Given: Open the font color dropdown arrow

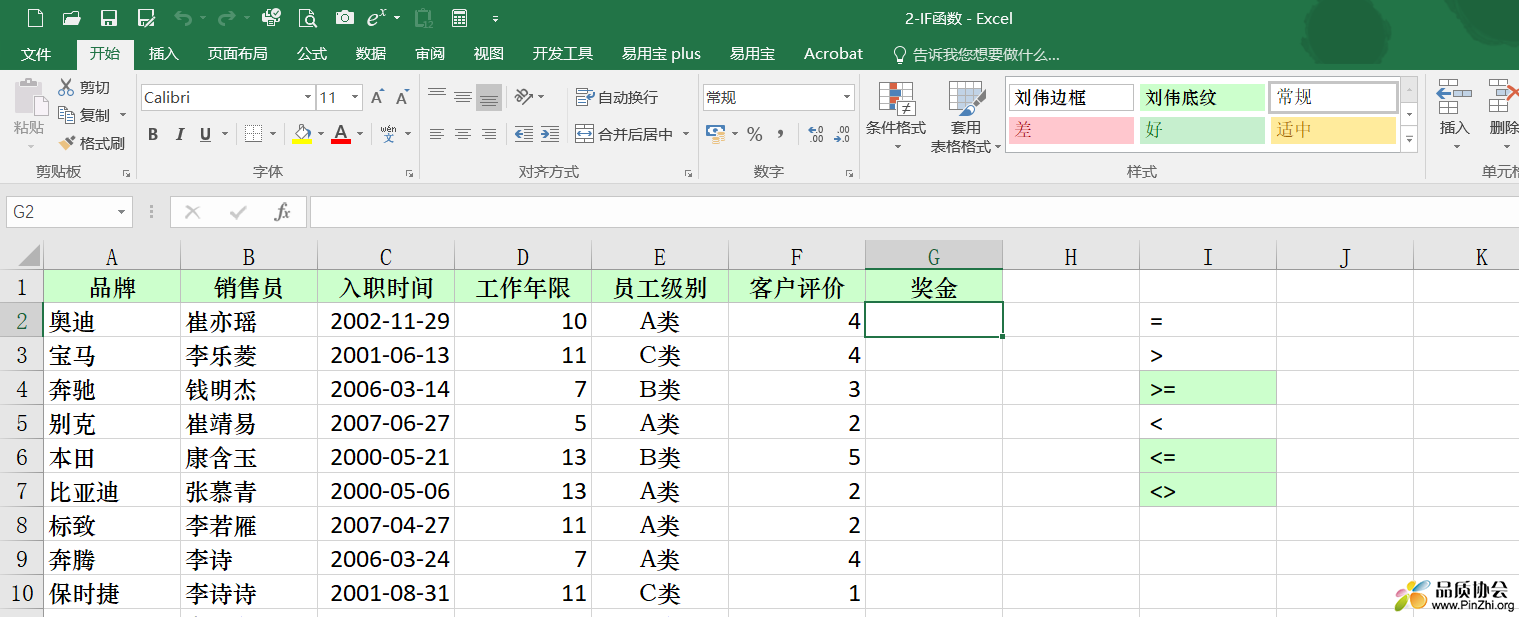Looking at the screenshot, I should (359, 134).
